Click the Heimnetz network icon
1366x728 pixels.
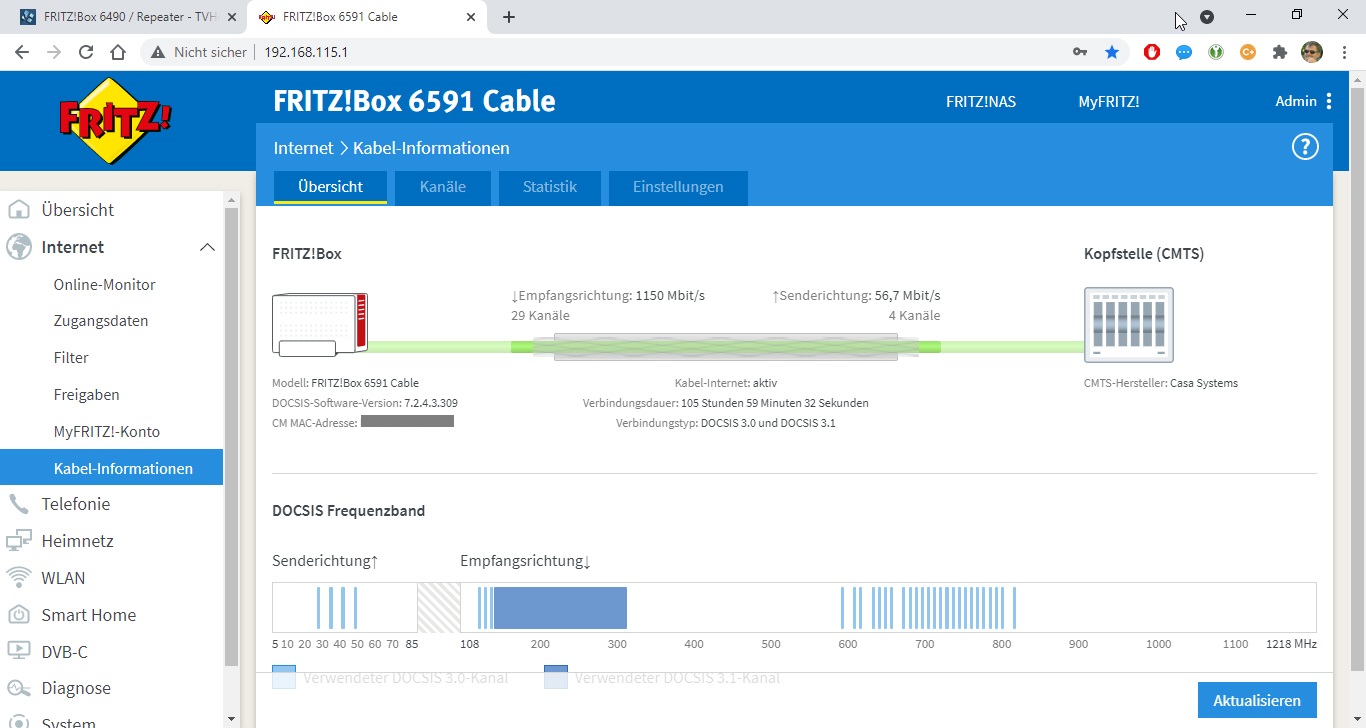[18, 541]
